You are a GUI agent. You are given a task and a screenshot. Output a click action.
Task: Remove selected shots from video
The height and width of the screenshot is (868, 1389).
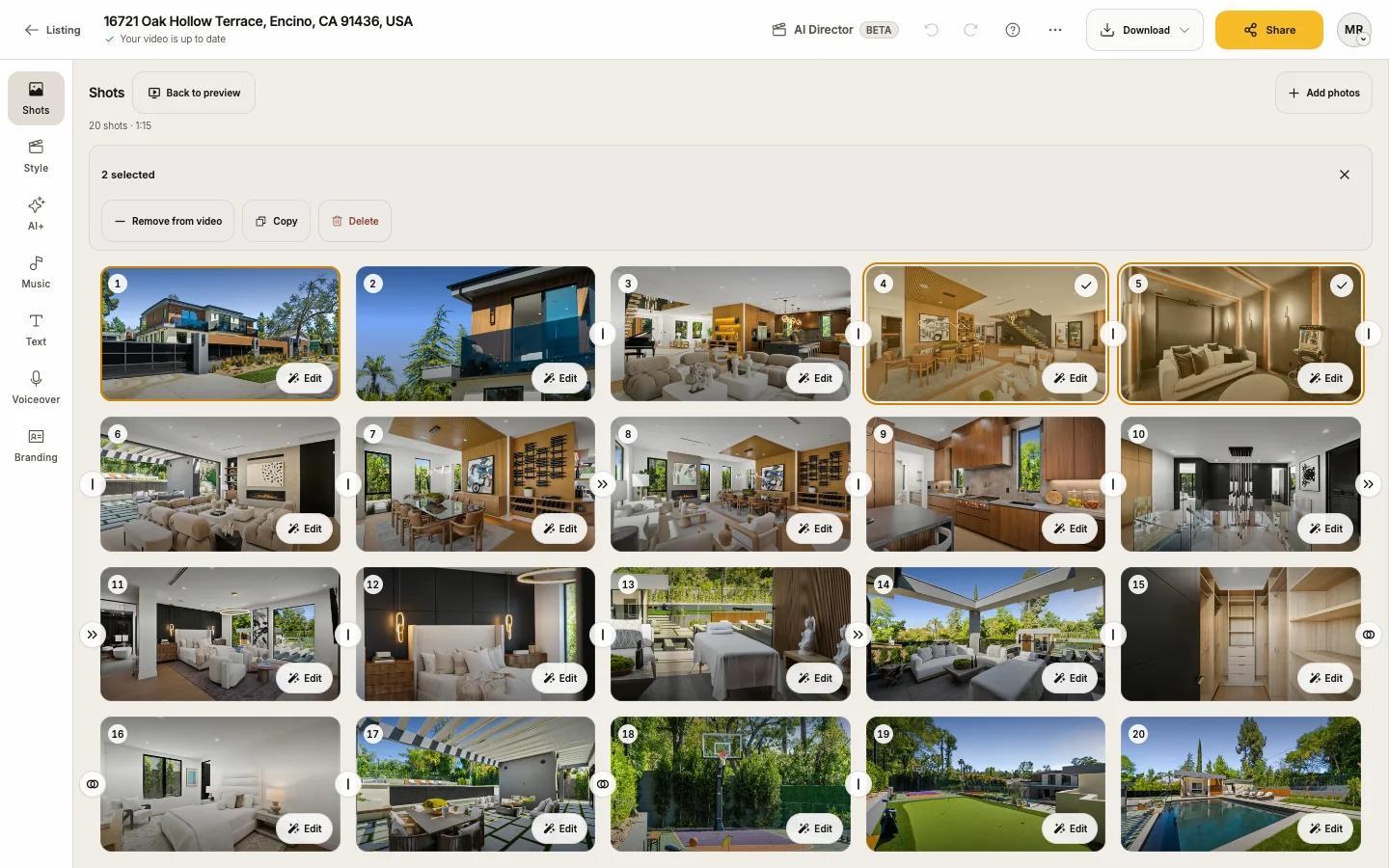click(x=168, y=221)
